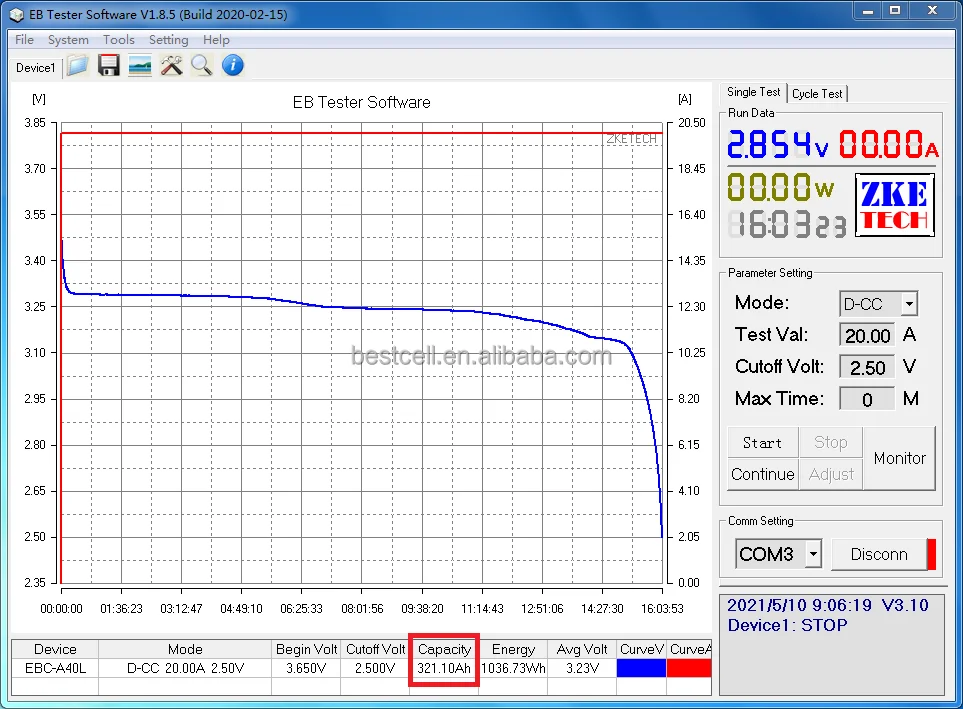Click the Cutoff Volt input field
Image resolution: width=963 pixels, height=709 pixels.
pos(867,367)
